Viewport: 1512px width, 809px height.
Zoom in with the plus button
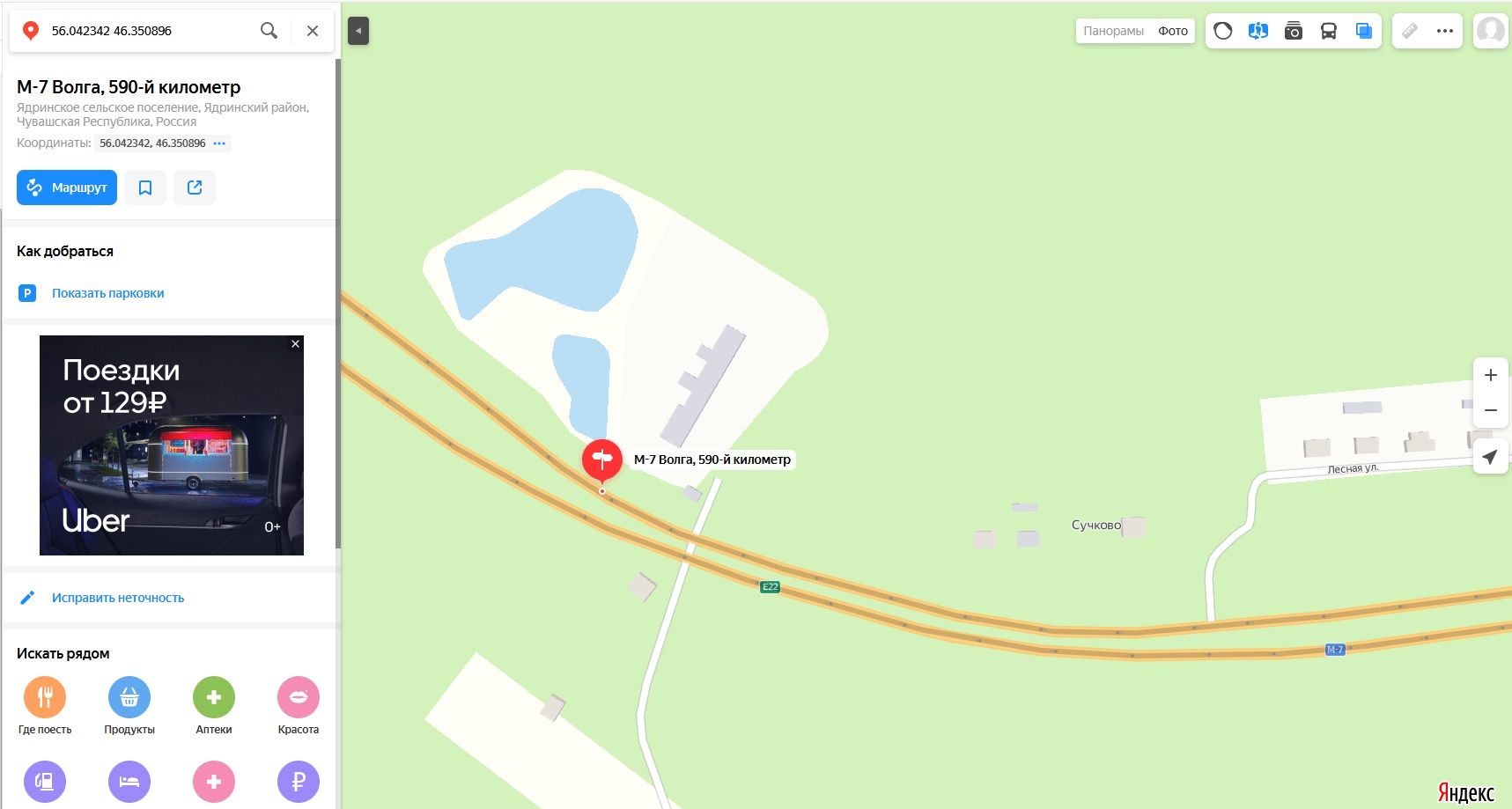tap(1491, 375)
